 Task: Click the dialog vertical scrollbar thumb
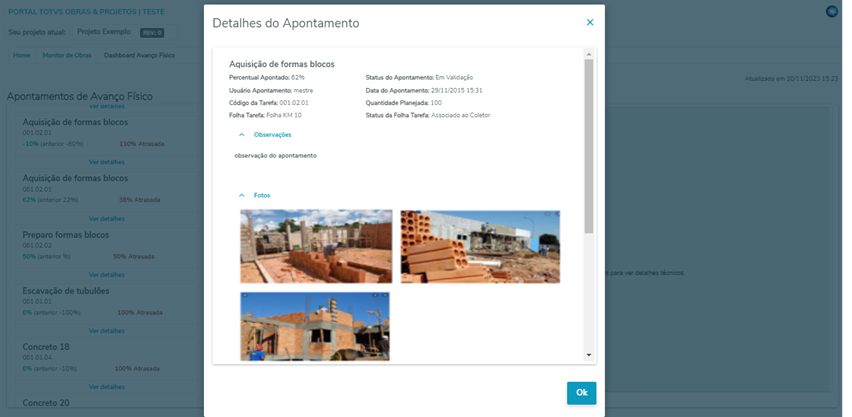coord(589,146)
